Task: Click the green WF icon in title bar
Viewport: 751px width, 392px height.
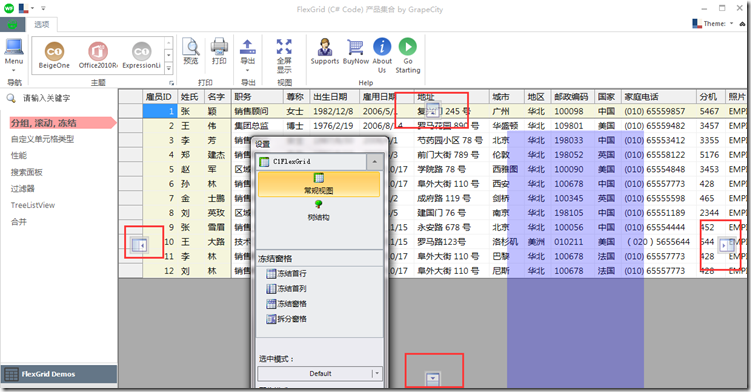Action: [x=9, y=8]
